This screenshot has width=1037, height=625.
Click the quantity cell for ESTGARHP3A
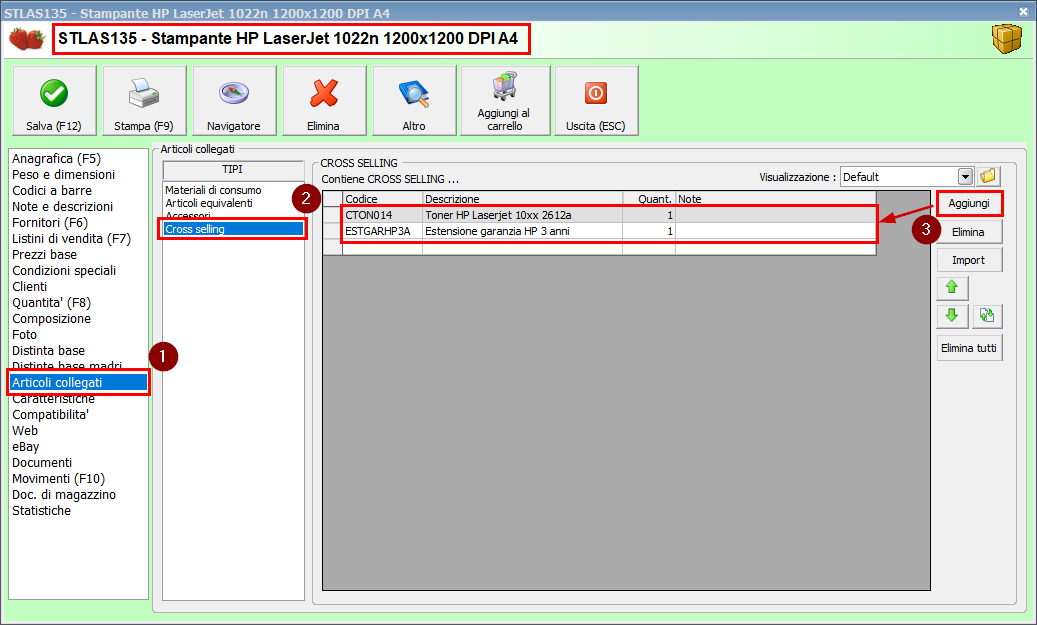[x=649, y=231]
